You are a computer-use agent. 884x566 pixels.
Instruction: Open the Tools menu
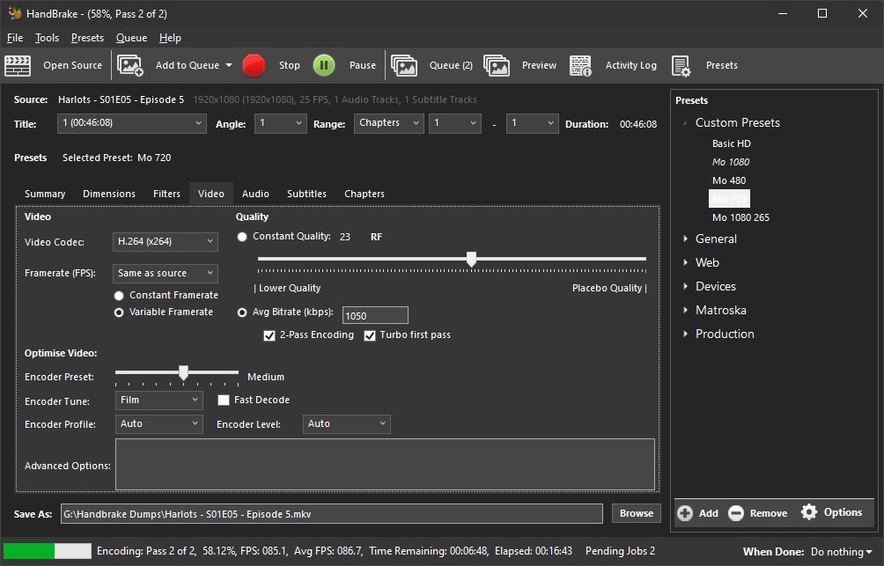pos(47,38)
